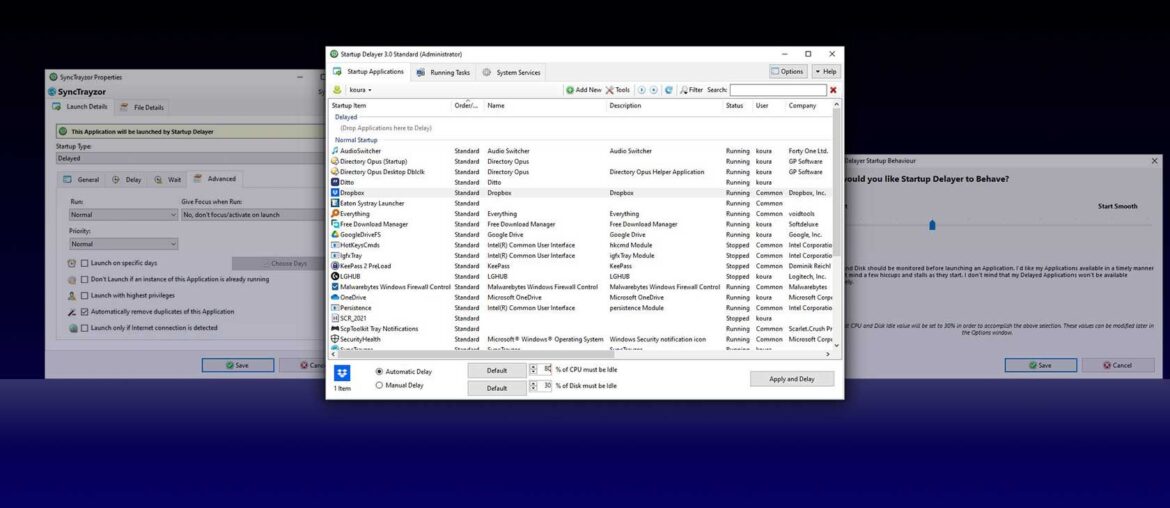Click the Search input field
Image resolution: width=1170 pixels, height=508 pixels.
click(778, 90)
